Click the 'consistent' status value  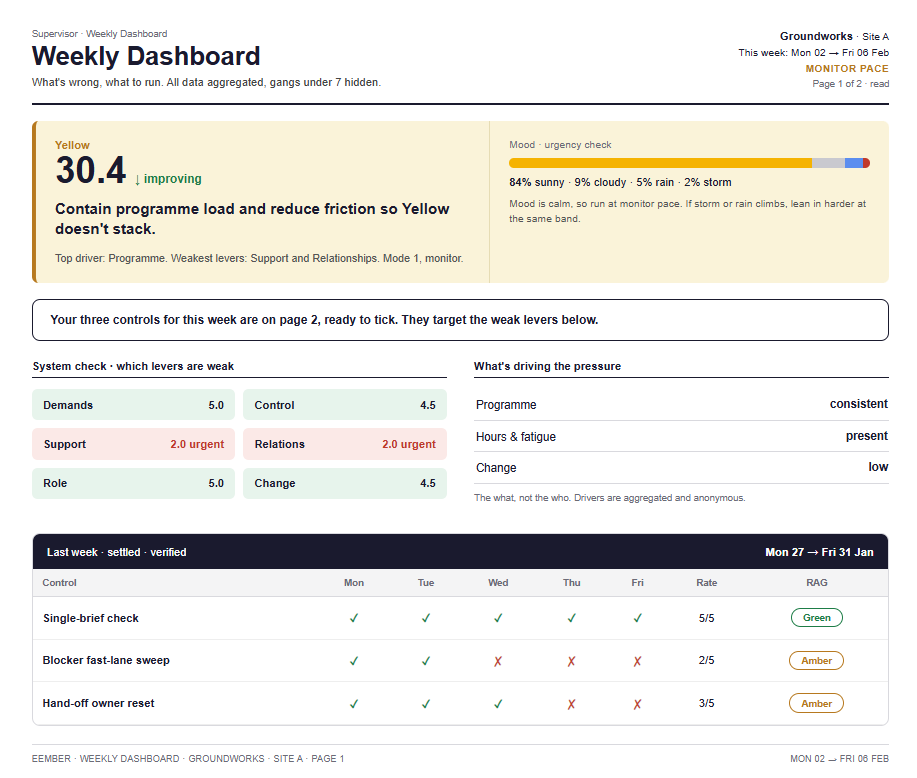tap(859, 404)
